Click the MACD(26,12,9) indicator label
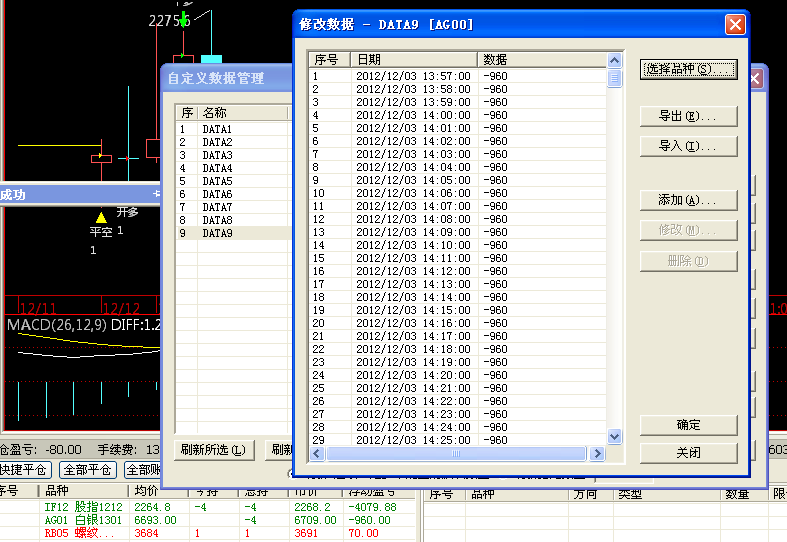Screen dimensions: 787x542 pyautogui.click(x=57, y=325)
